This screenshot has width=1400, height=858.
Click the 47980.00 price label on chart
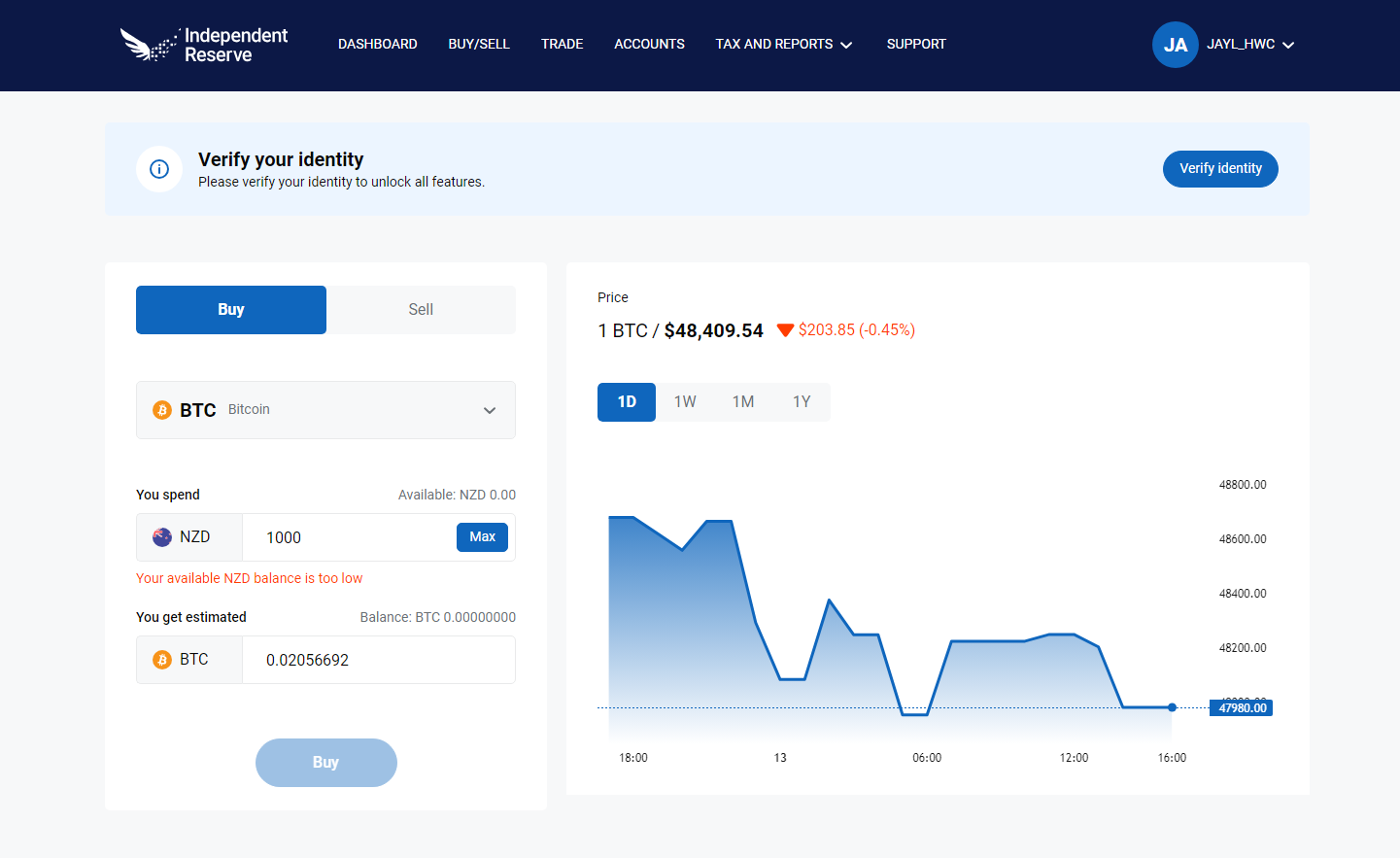1241,708
